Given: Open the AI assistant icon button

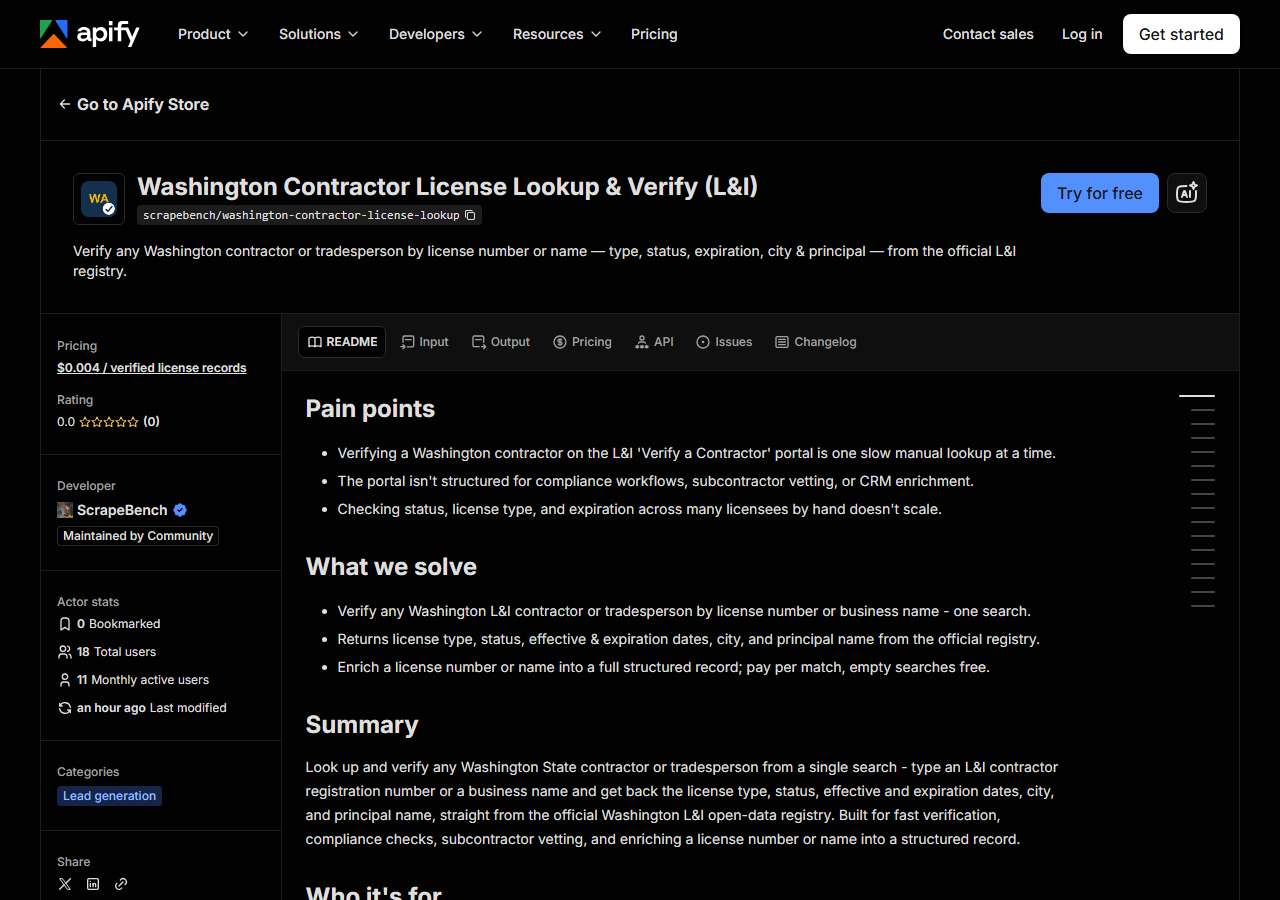Looking at the screenshot, I should pos(1187,193).
